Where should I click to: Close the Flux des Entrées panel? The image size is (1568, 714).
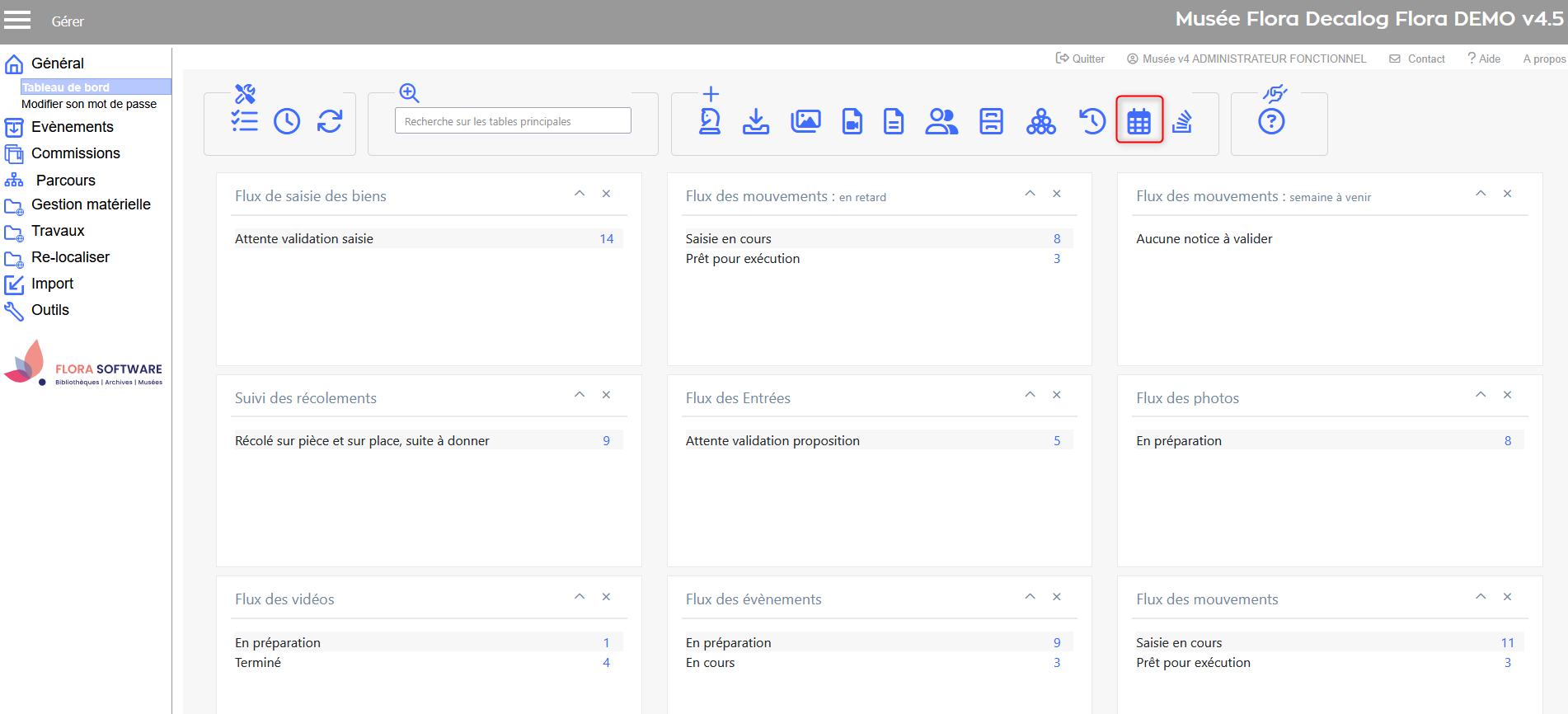tap(1056, 395)
